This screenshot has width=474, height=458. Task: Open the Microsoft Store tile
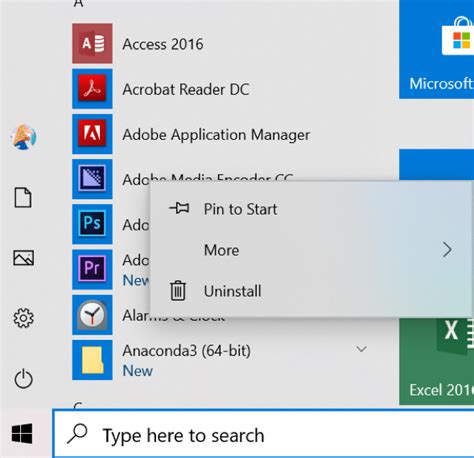[x=437, y=49]
